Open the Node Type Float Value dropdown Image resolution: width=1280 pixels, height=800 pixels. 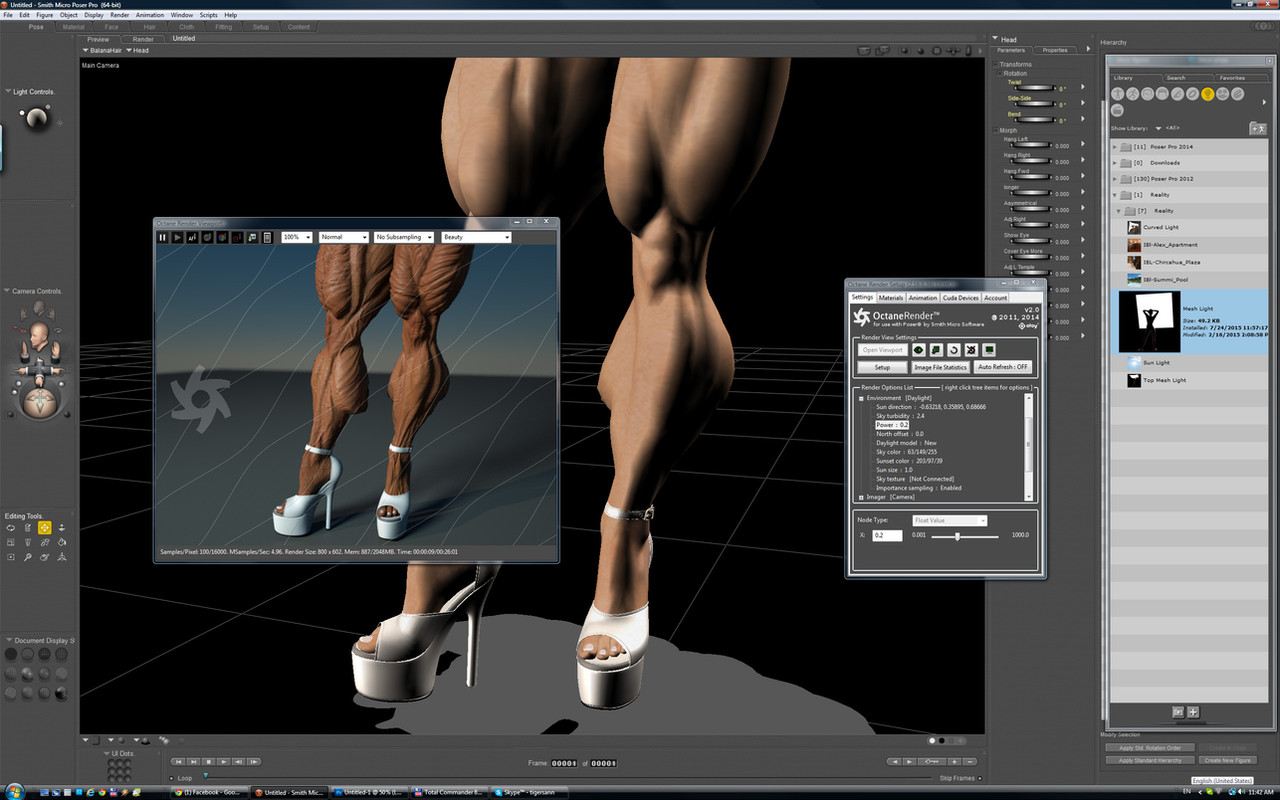949,520
